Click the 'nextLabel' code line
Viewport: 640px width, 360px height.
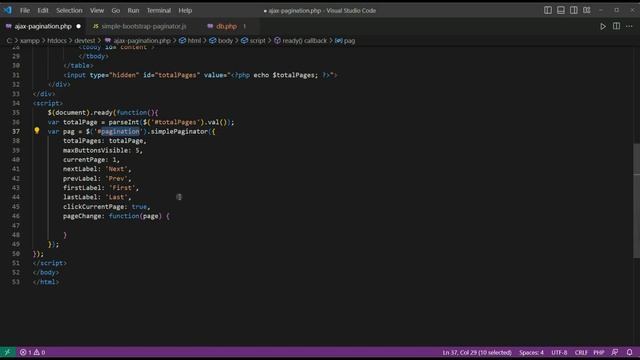point(97,169)
